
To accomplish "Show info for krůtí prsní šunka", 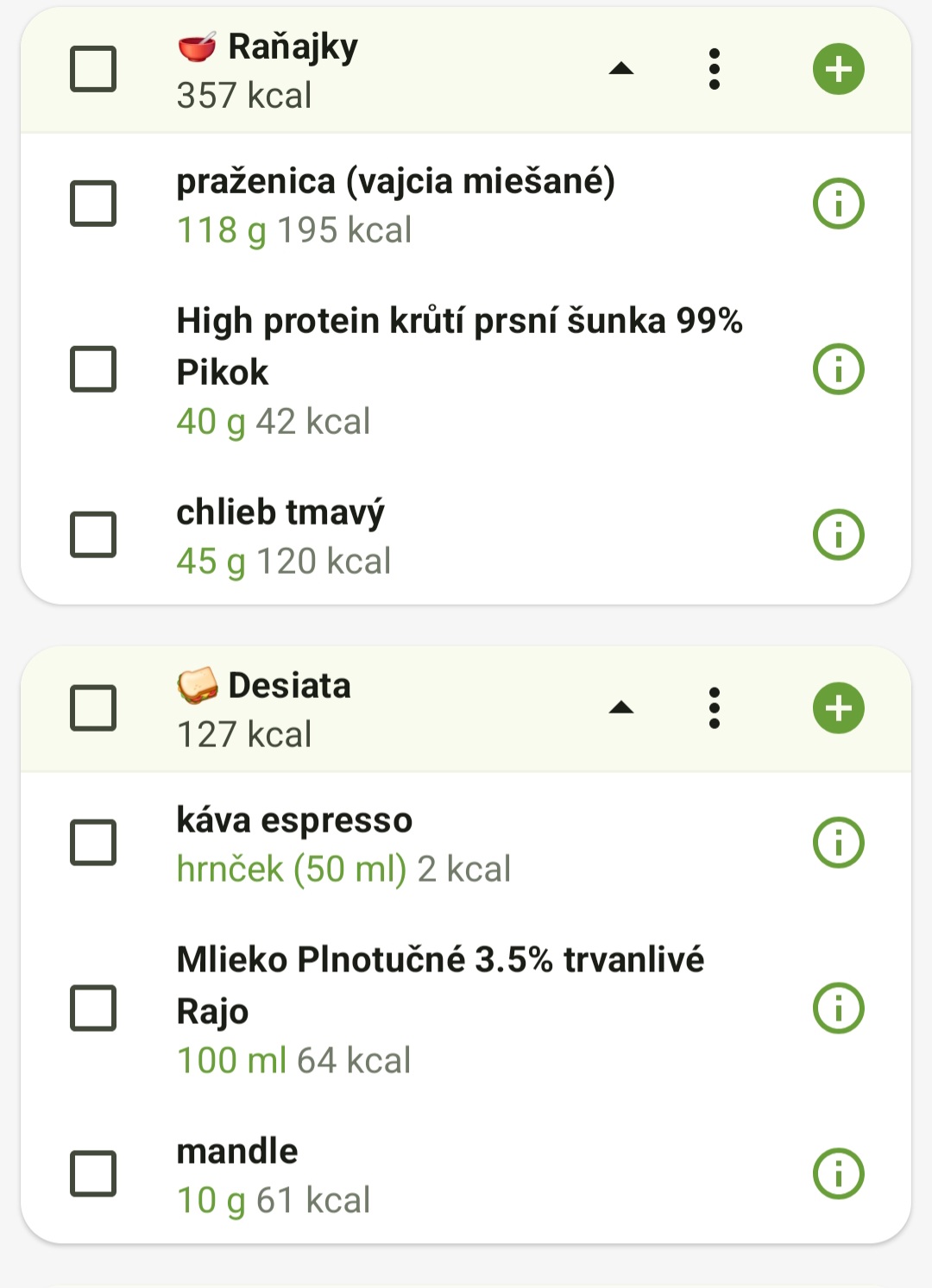I will click(838, 369).
